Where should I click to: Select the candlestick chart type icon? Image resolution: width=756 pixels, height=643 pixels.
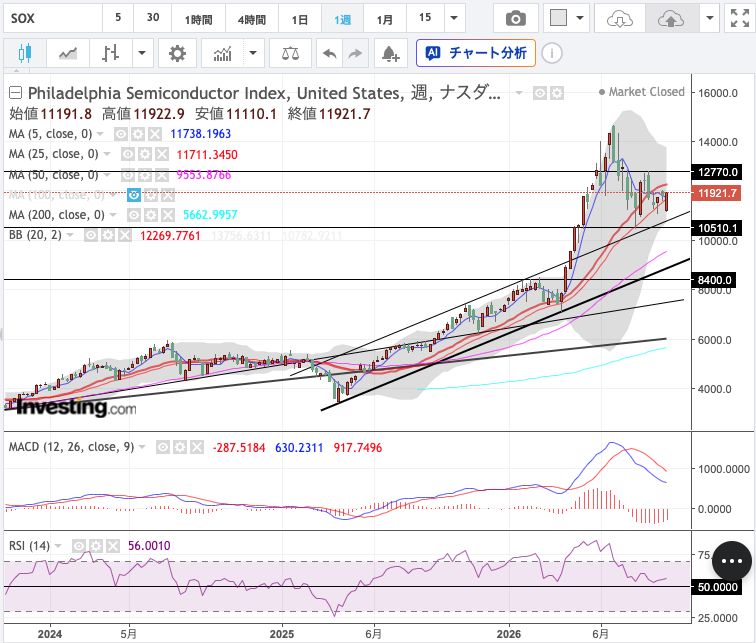pyautogui.click(x=25, y=53)
